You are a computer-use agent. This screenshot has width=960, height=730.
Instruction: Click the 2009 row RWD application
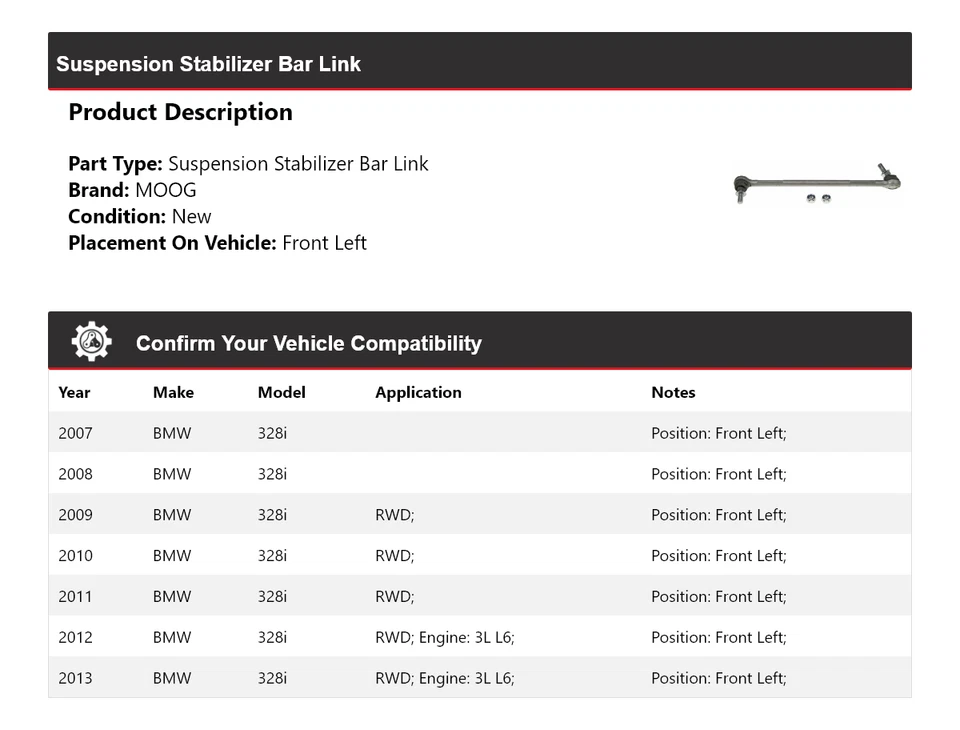click(x=394, y=515)
